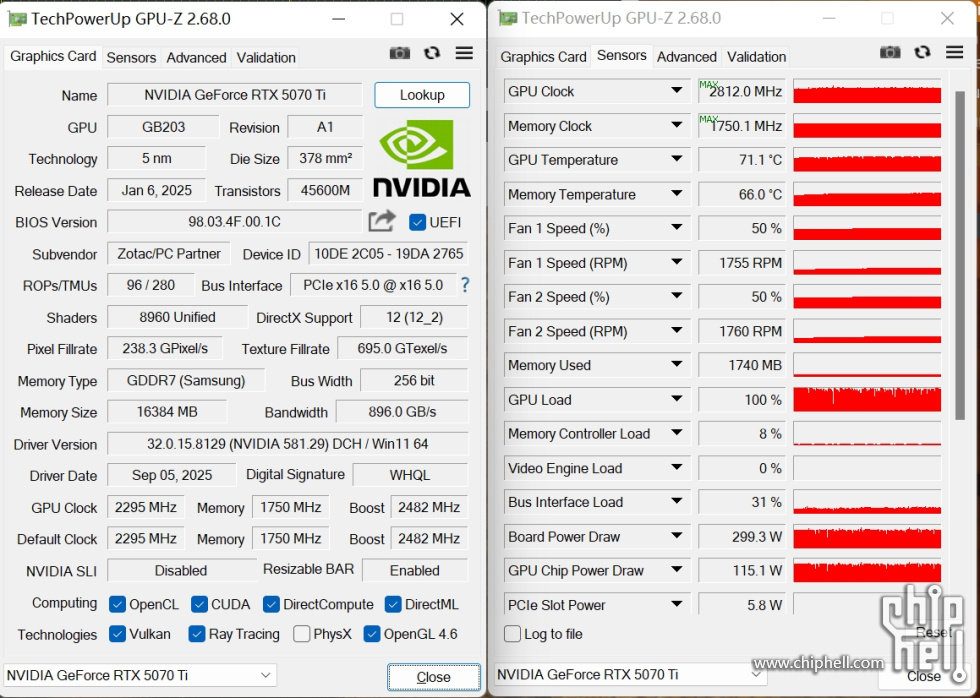Open the Bus Interface Load dropdown arrow
This screenshot has width=980, height=698.
pos(676,501)
